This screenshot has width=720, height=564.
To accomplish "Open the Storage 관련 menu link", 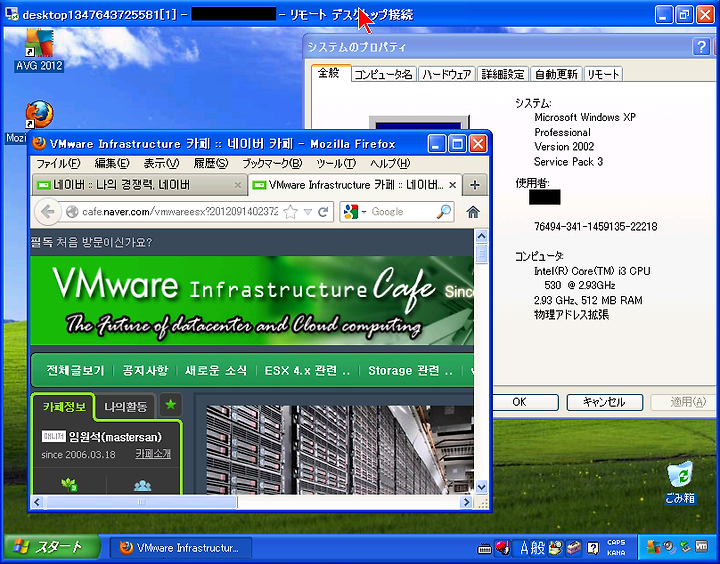I will 411,371.
